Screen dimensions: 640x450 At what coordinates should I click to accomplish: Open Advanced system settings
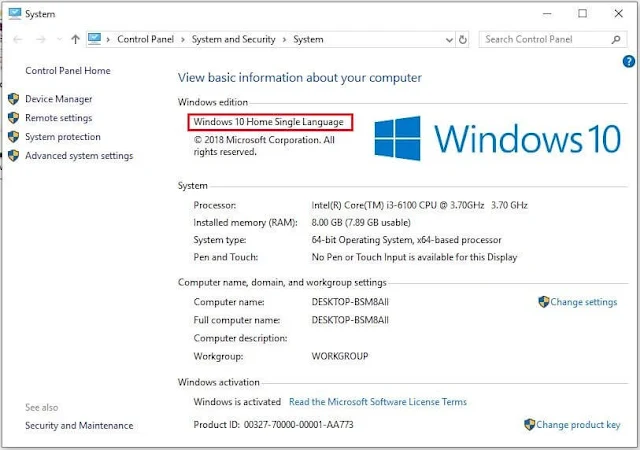[x=79, y=156]
